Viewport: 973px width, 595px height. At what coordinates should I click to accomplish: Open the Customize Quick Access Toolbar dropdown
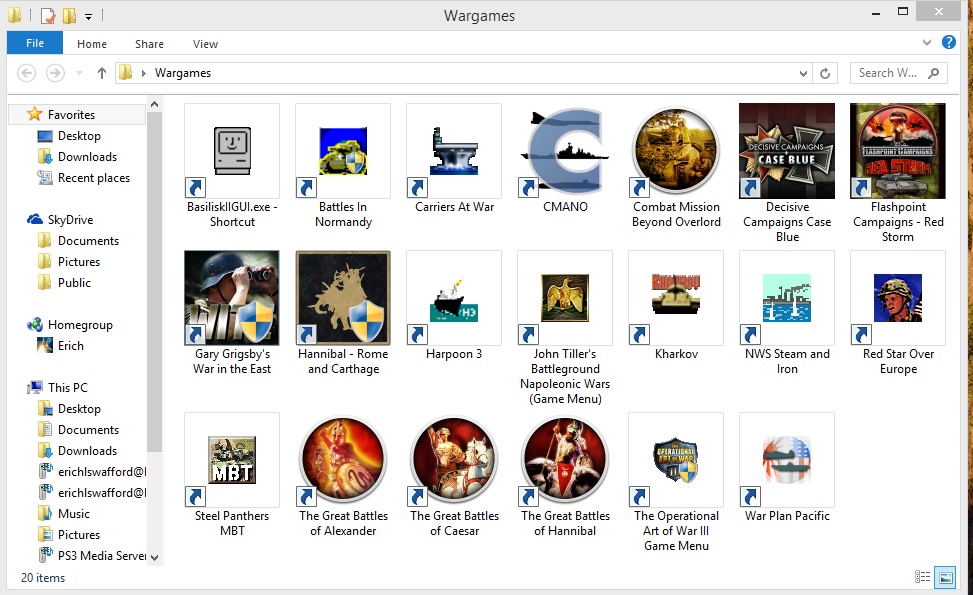89,16
